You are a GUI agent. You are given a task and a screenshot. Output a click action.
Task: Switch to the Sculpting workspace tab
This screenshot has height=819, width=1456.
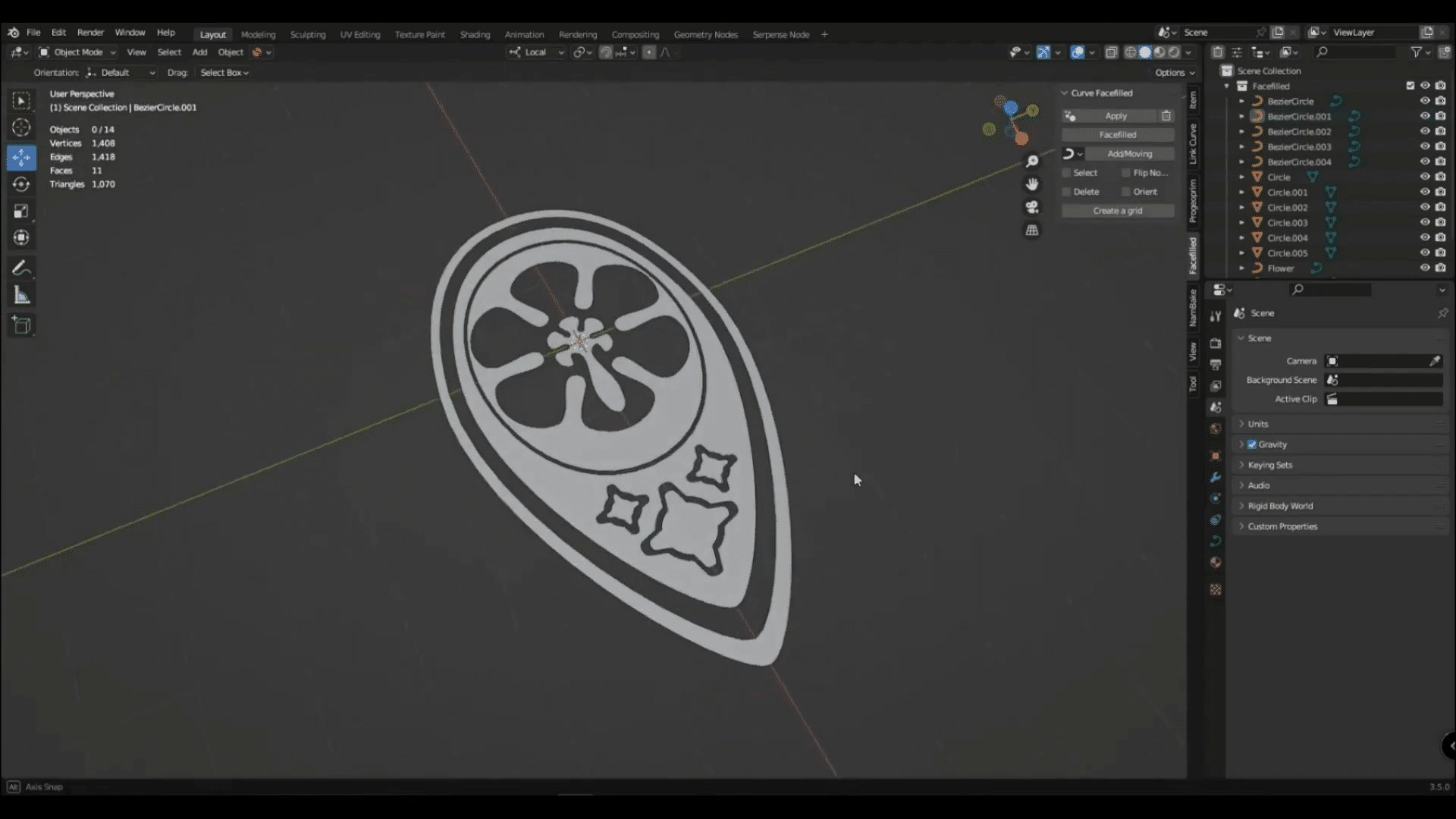coord(307,34)
